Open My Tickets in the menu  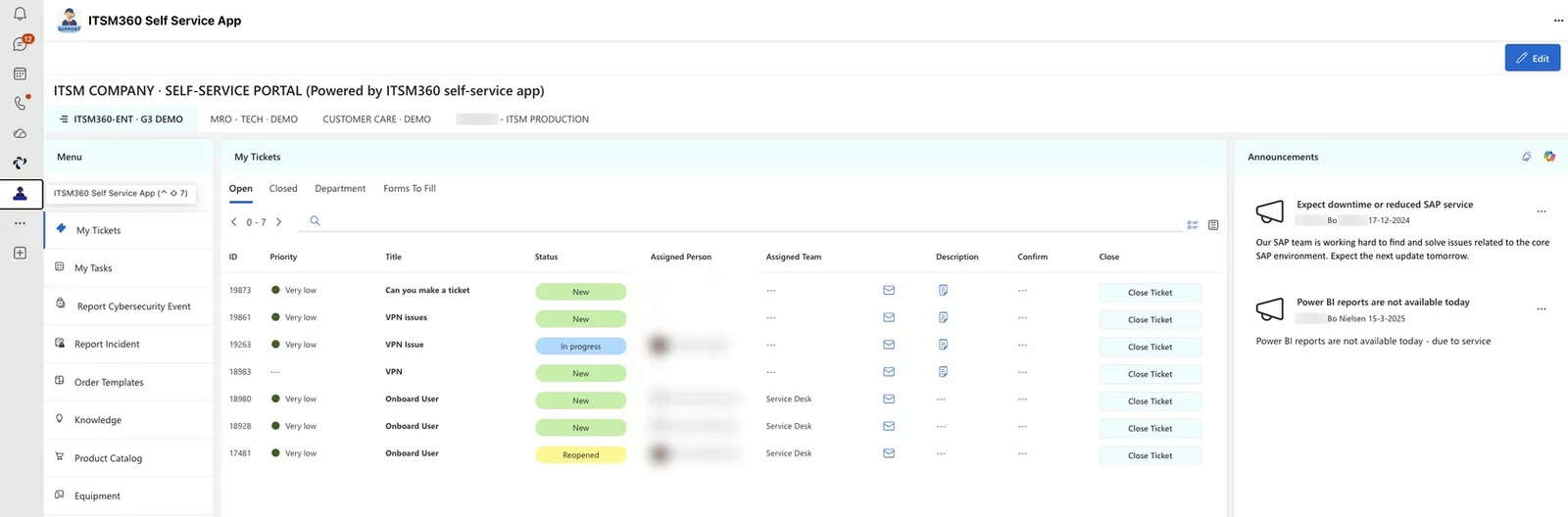coord(129,230)
